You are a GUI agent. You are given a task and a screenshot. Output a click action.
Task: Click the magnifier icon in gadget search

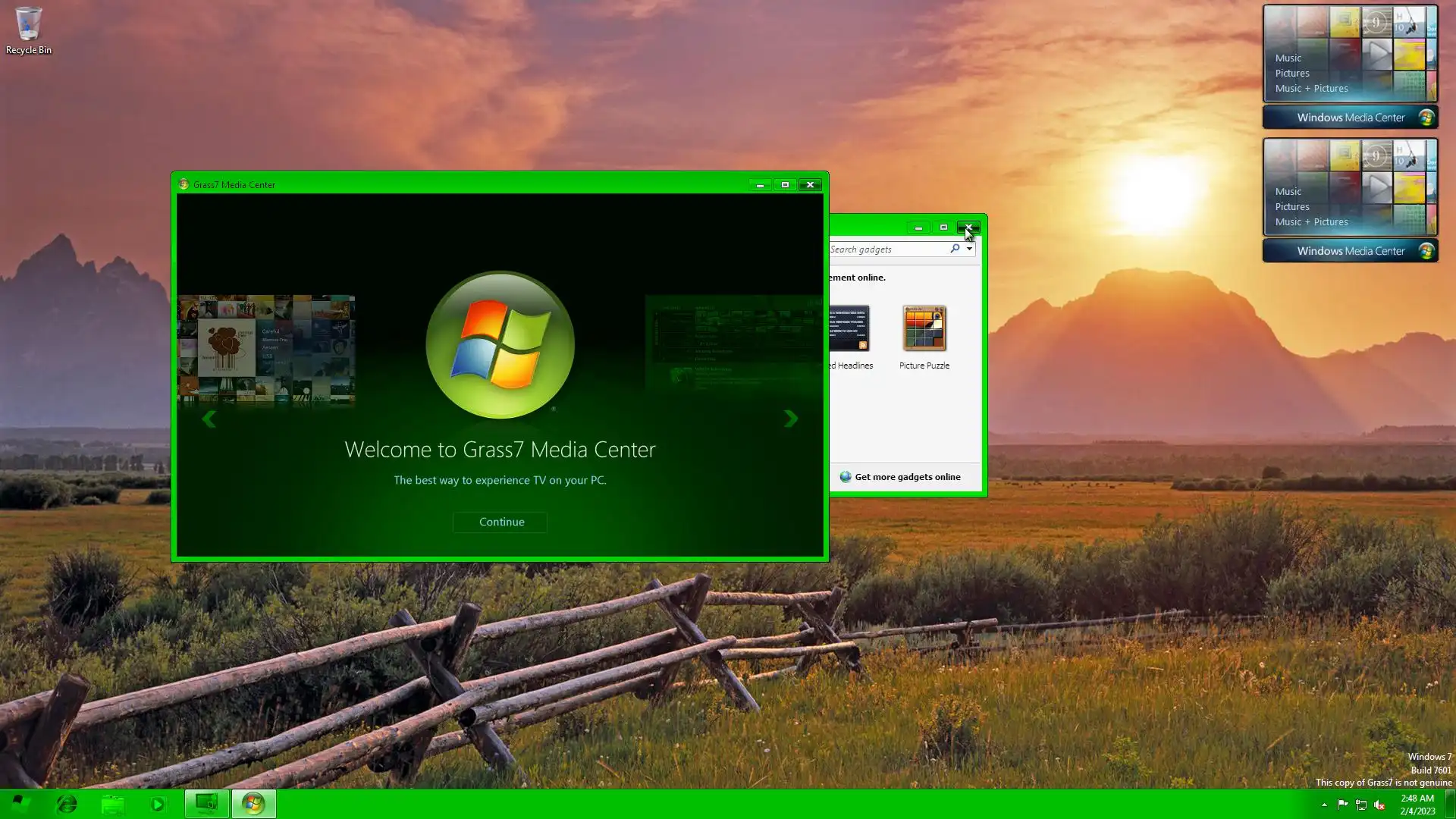pyautogui.click(x=955, y=249)
